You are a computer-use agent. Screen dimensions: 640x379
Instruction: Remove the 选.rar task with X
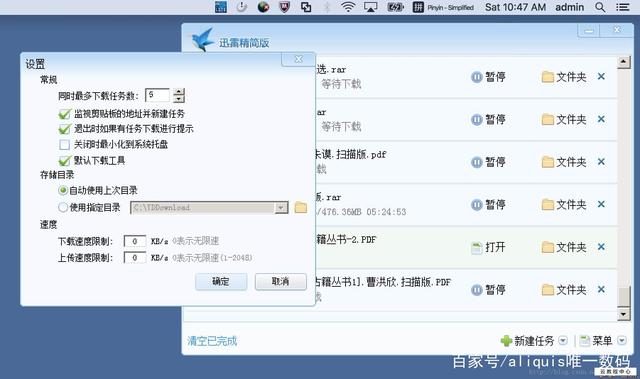(601, 76)
